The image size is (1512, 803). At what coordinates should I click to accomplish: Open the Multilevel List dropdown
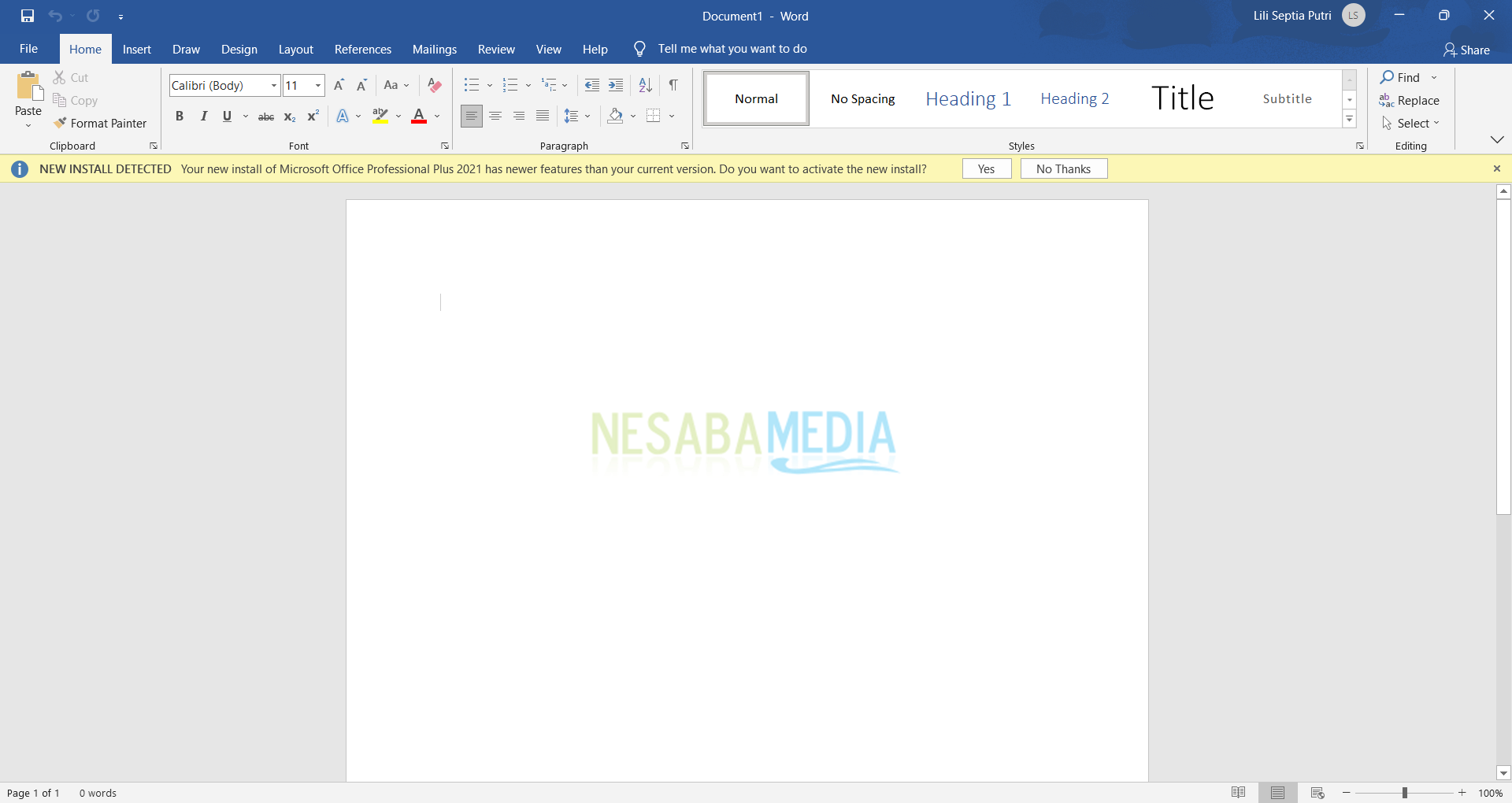tap(565, 85)
